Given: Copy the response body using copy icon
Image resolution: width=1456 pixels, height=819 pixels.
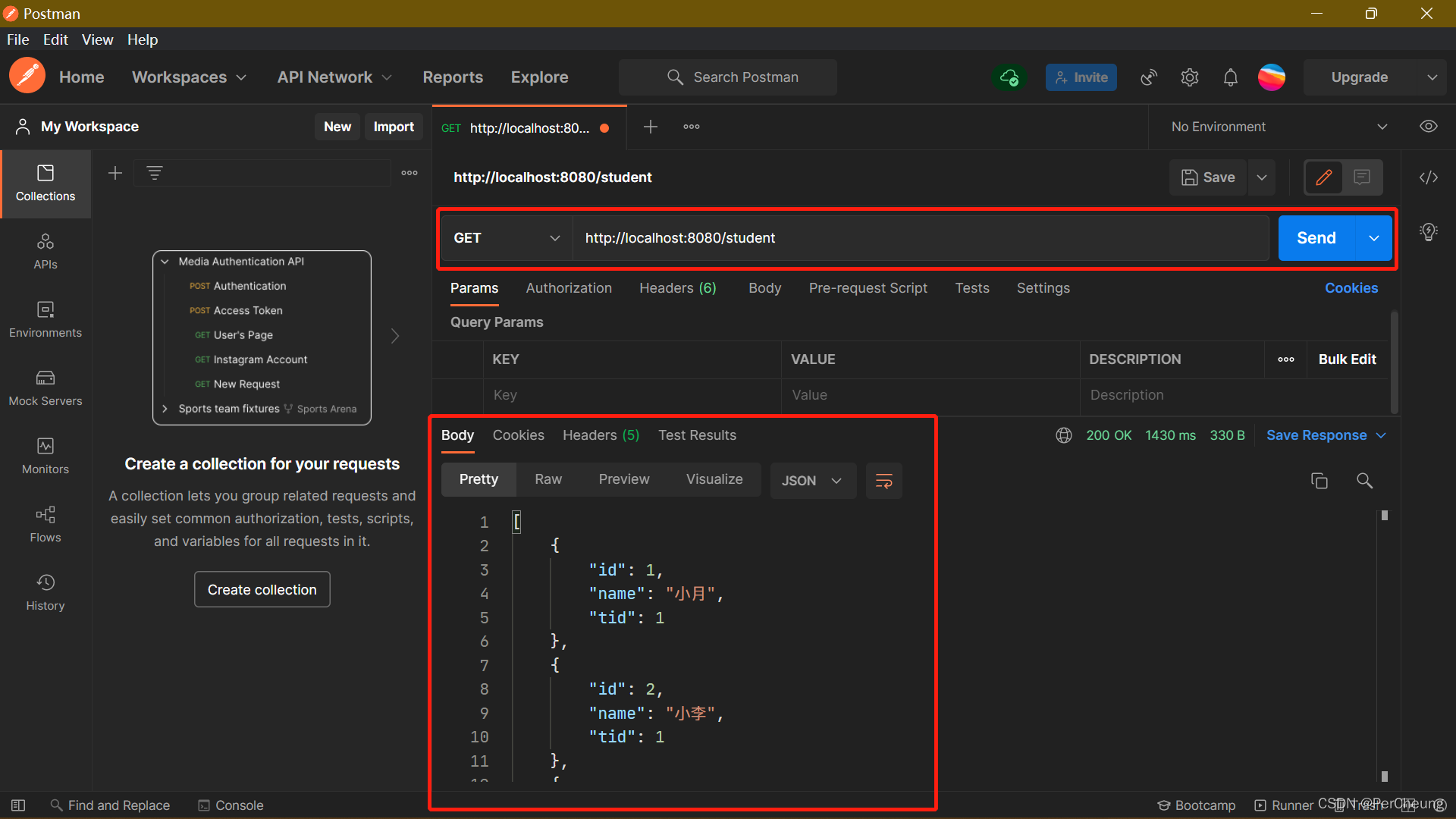Looking at the screenshot, I should (x=1319, y=481).
